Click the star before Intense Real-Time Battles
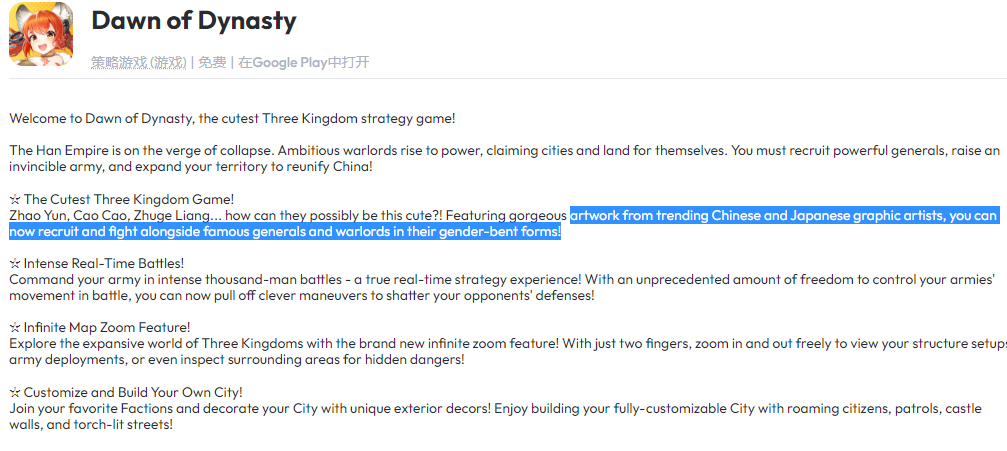The image size is (1007, 451). click(x=14, y=263)
